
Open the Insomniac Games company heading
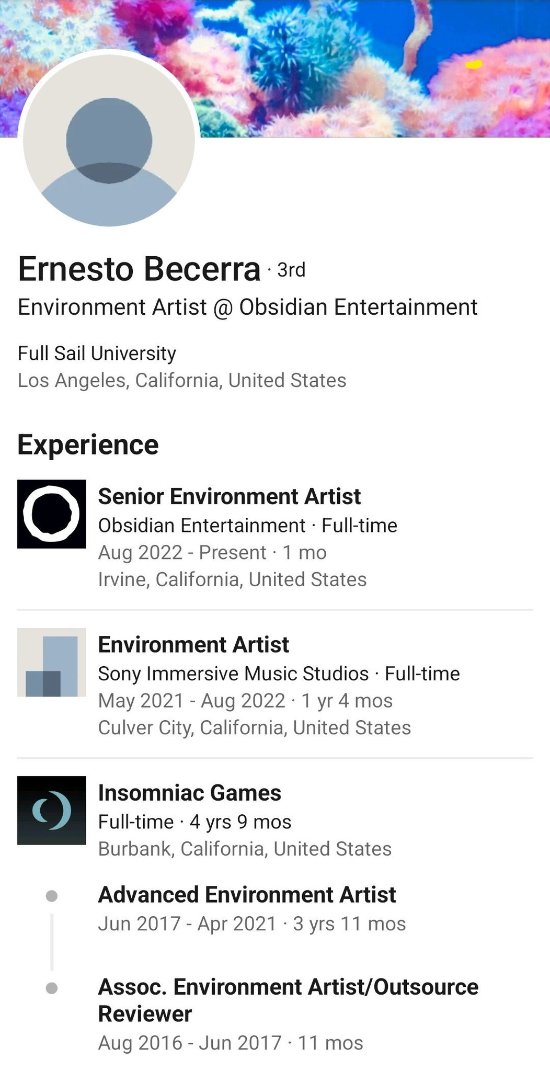coord(189,793)
